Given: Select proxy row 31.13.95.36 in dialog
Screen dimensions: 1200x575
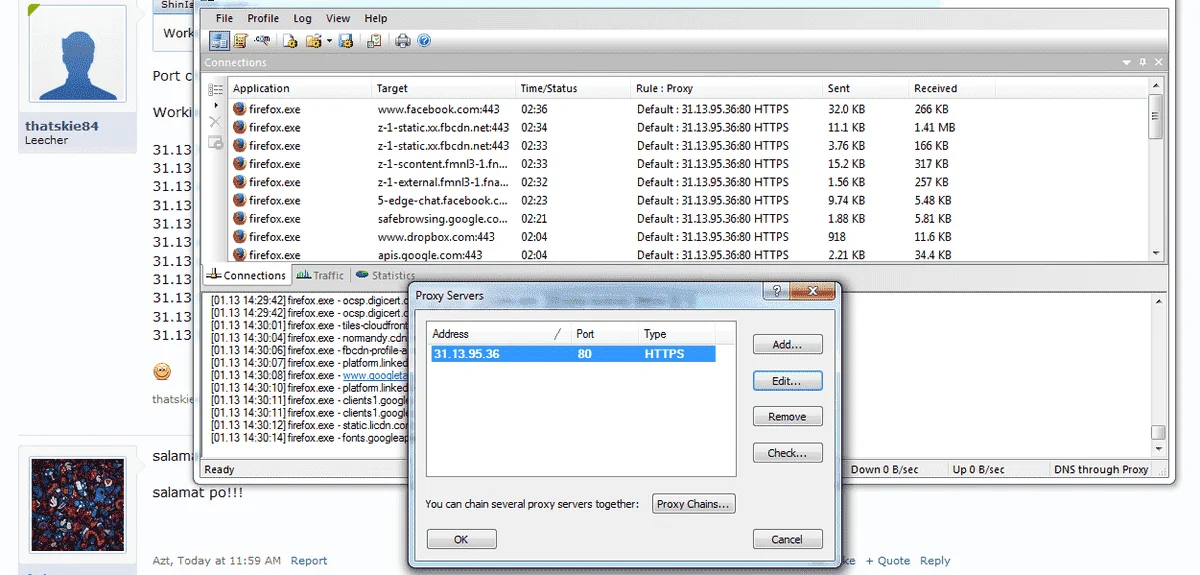Looking at the screenshot, I should coord(572,354).
